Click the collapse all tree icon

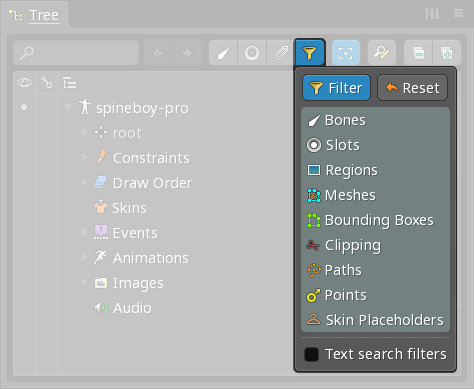pyautogui.click(x=418, y=53)
